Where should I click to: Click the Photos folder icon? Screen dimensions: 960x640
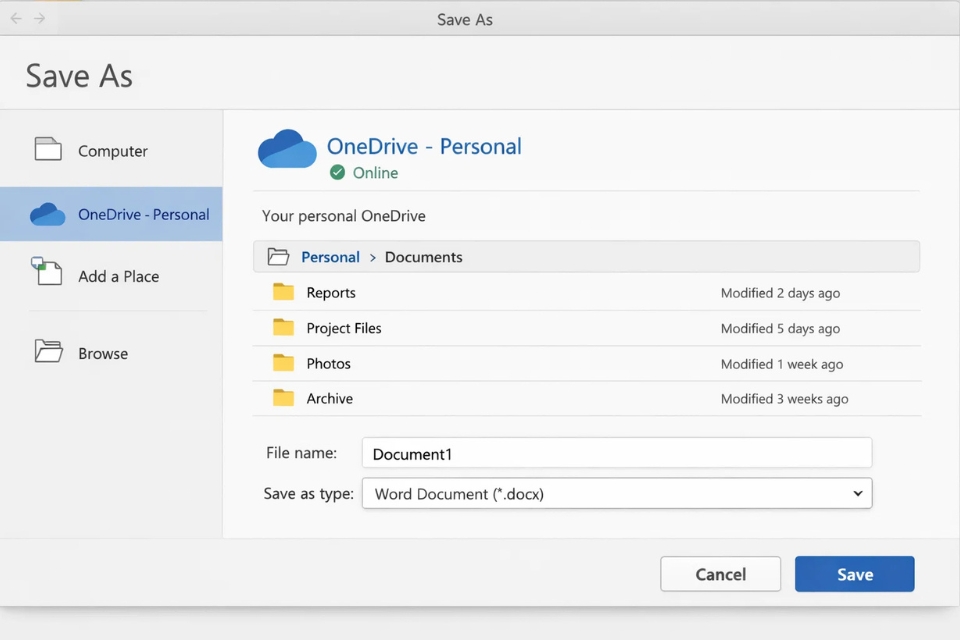click(x=283, y=363)
